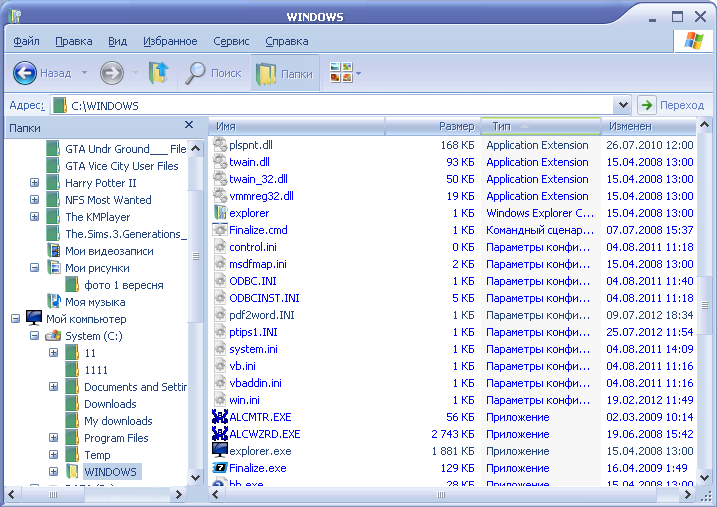Open the Сервис menu
The width and height of the screenshot is (717, 507).
231,41
